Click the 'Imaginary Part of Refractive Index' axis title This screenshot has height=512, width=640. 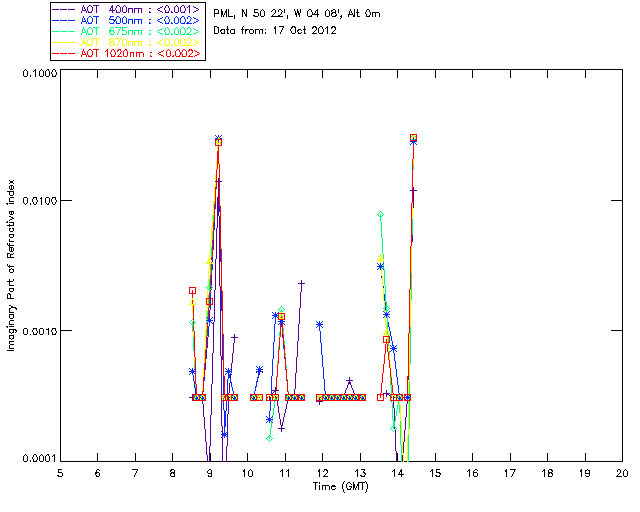click(11, 265)
